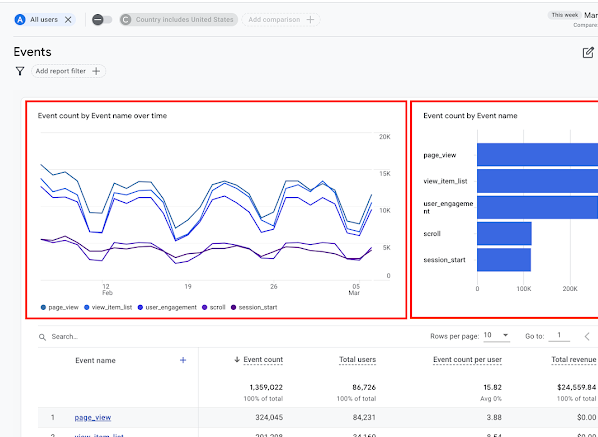Click the C badge icon on Country comparison
This screenshot has width=598, height=437.
click(x=125, y=20)
